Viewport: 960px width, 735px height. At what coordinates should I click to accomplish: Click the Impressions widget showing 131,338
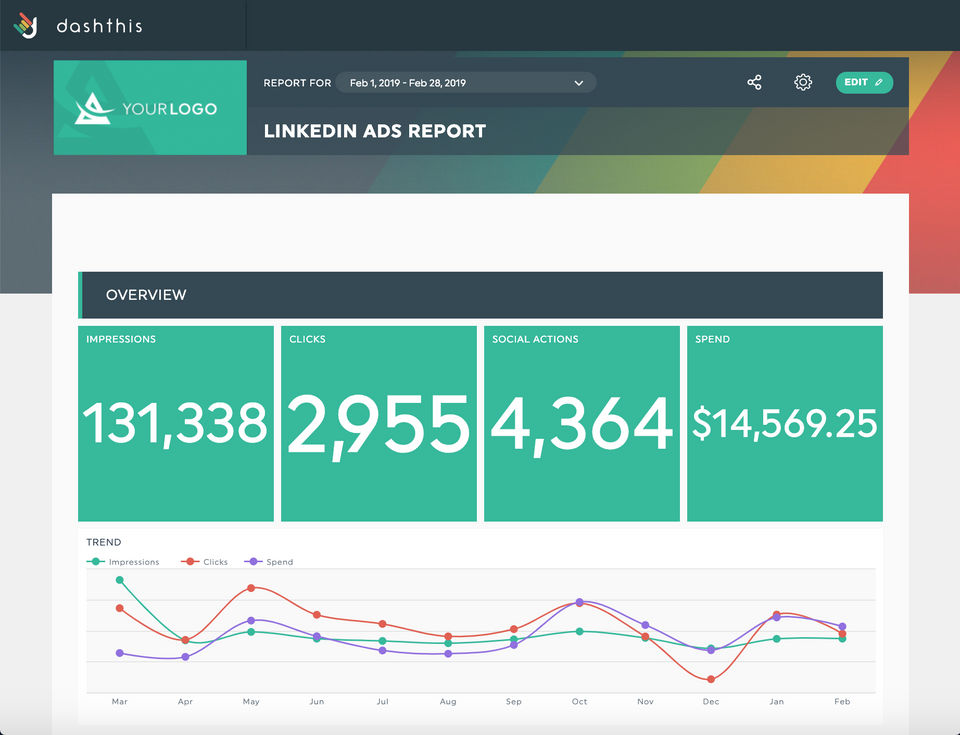(176, 423)
